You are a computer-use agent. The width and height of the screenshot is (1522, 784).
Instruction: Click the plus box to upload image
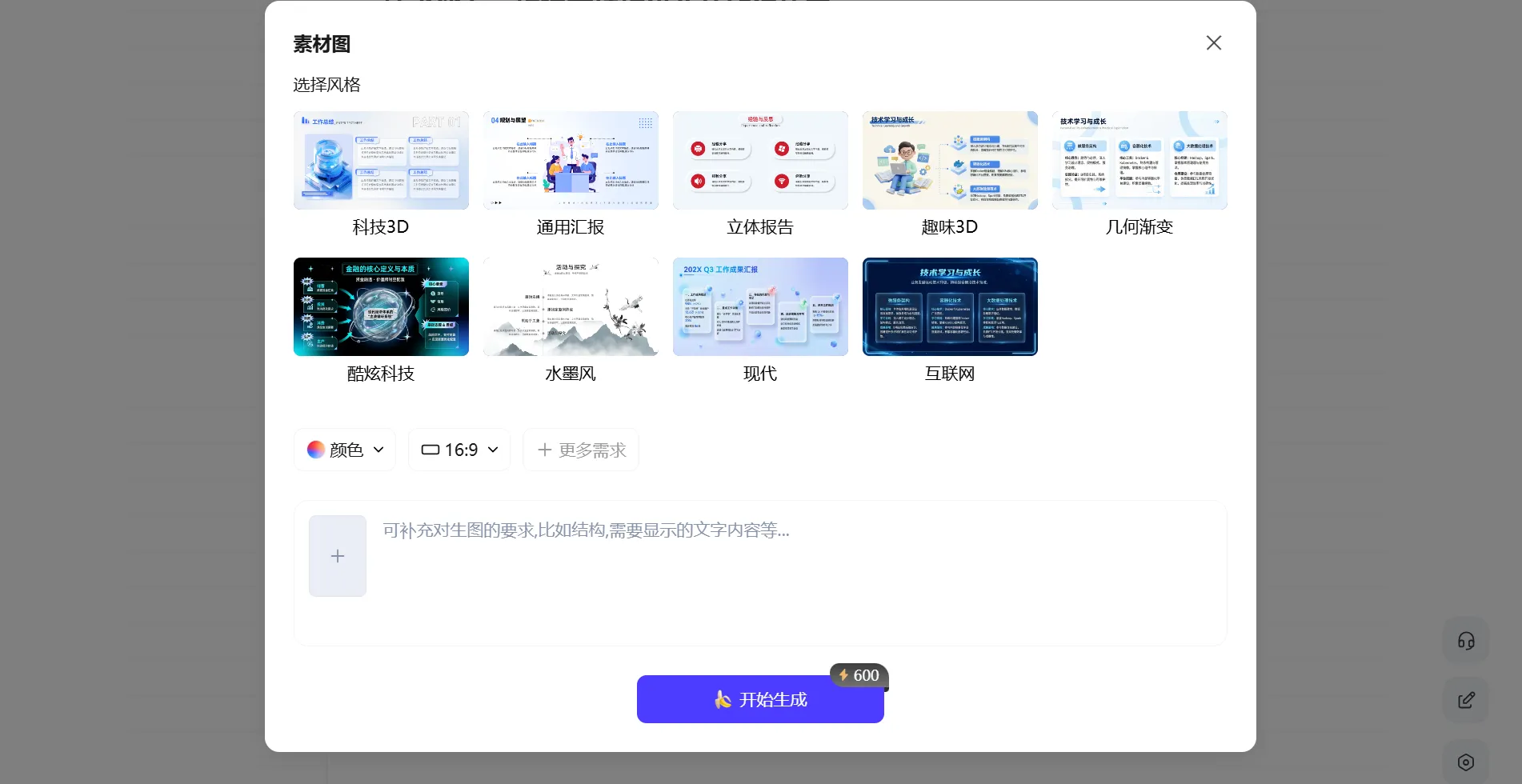[338, 556]
